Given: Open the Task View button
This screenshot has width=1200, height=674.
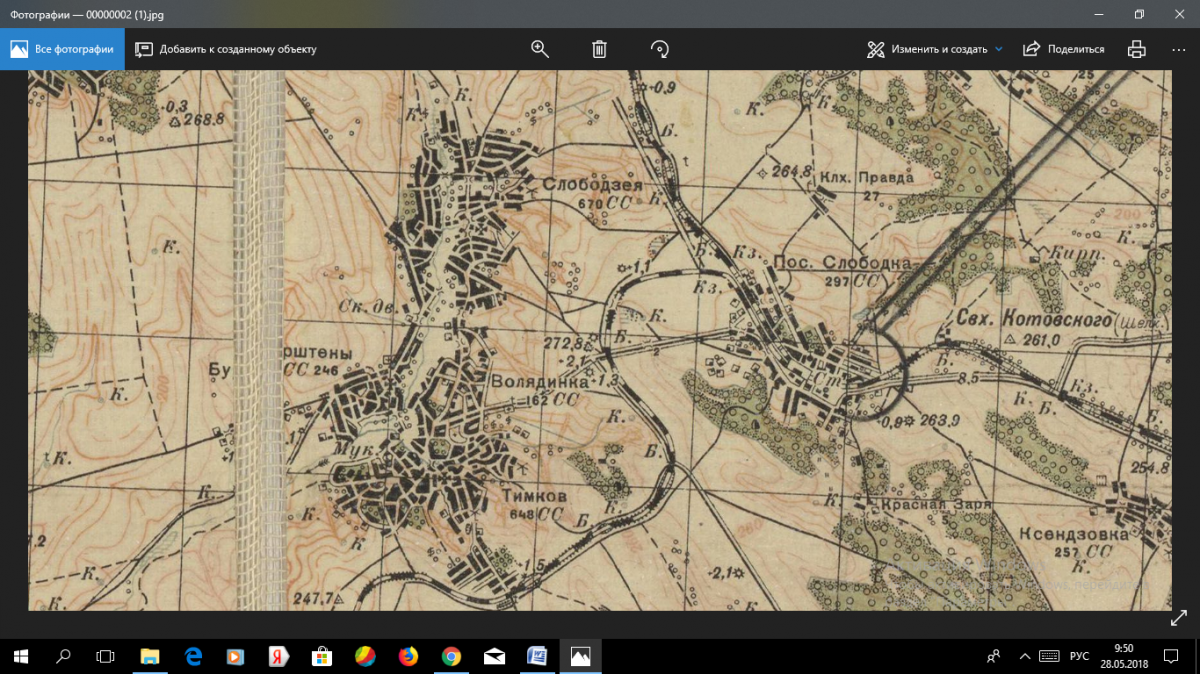Looking at the screenshot, I should [105, 656].
